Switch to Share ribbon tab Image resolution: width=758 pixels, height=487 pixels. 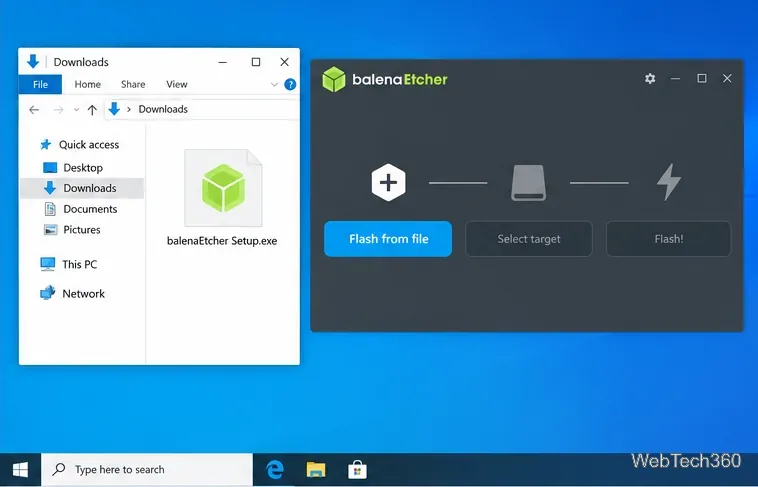pyautogui.click(x=133, y=84)
